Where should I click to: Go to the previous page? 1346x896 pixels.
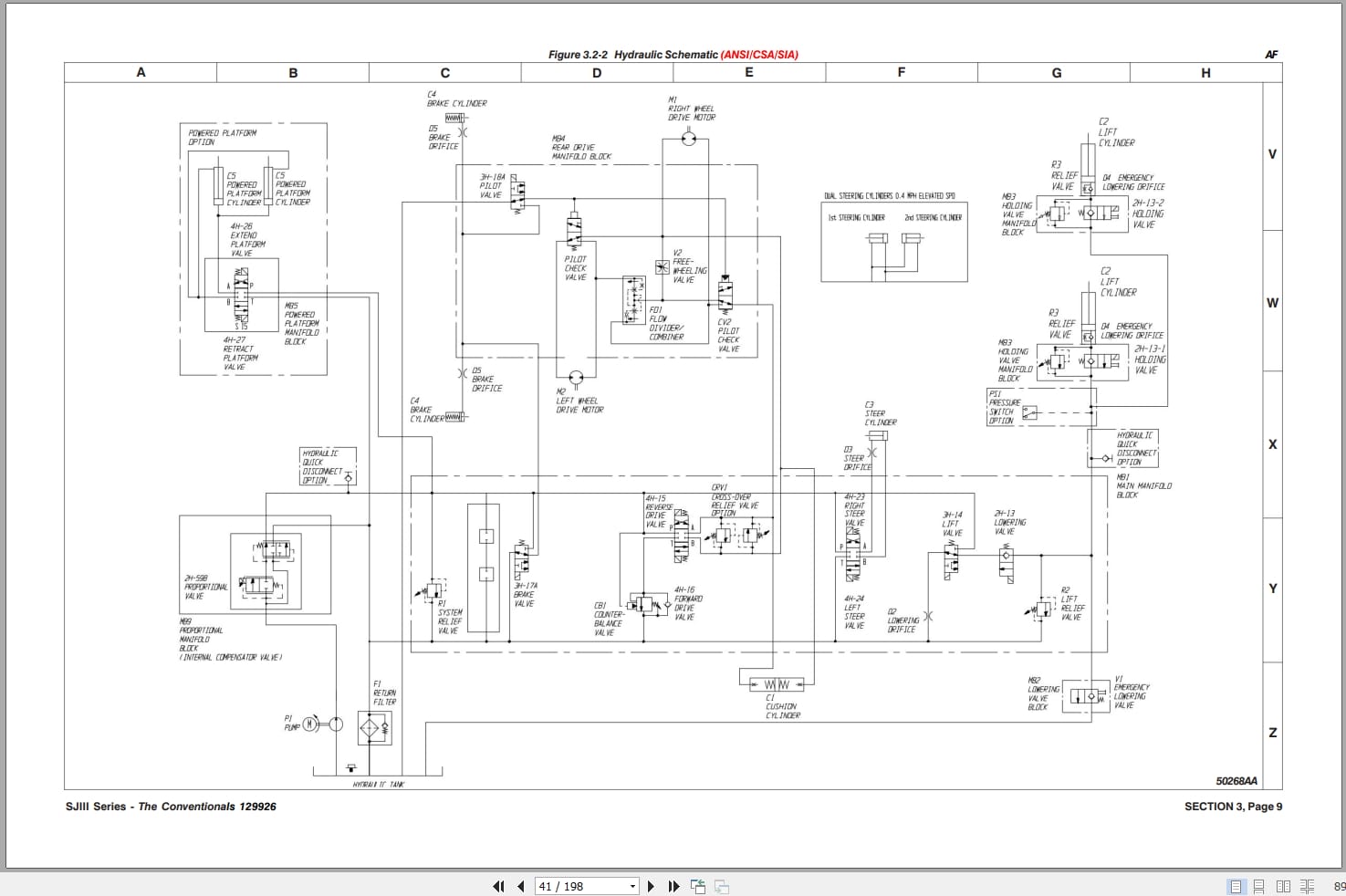520,886
